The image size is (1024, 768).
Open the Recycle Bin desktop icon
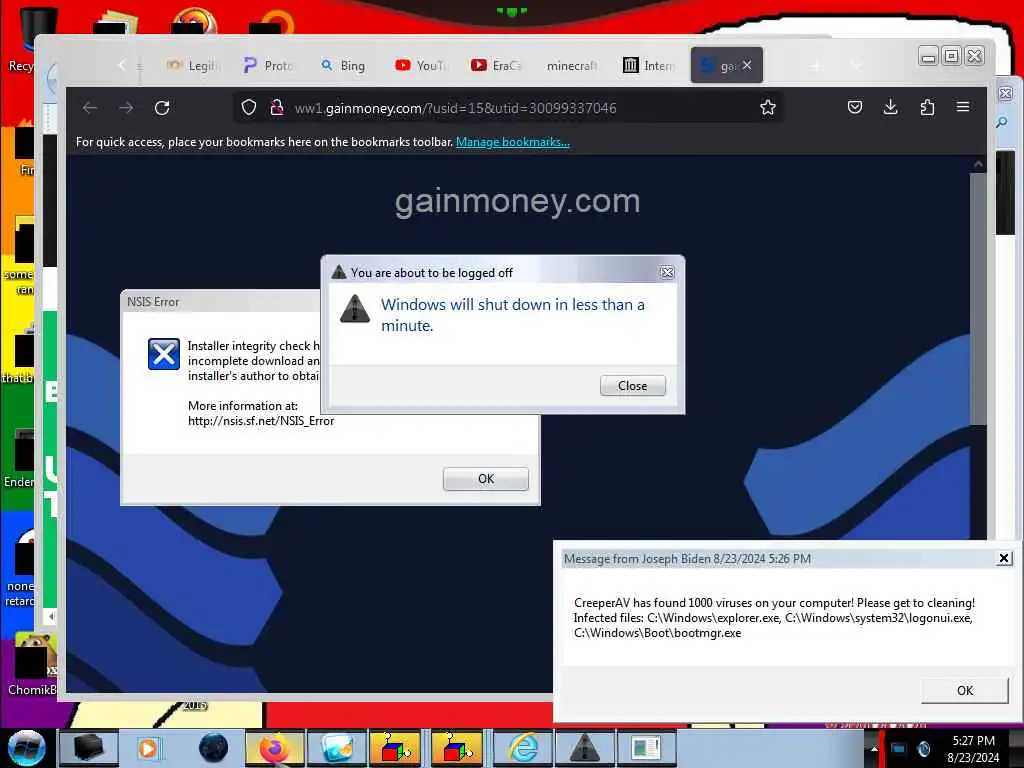tap(29, 39)
